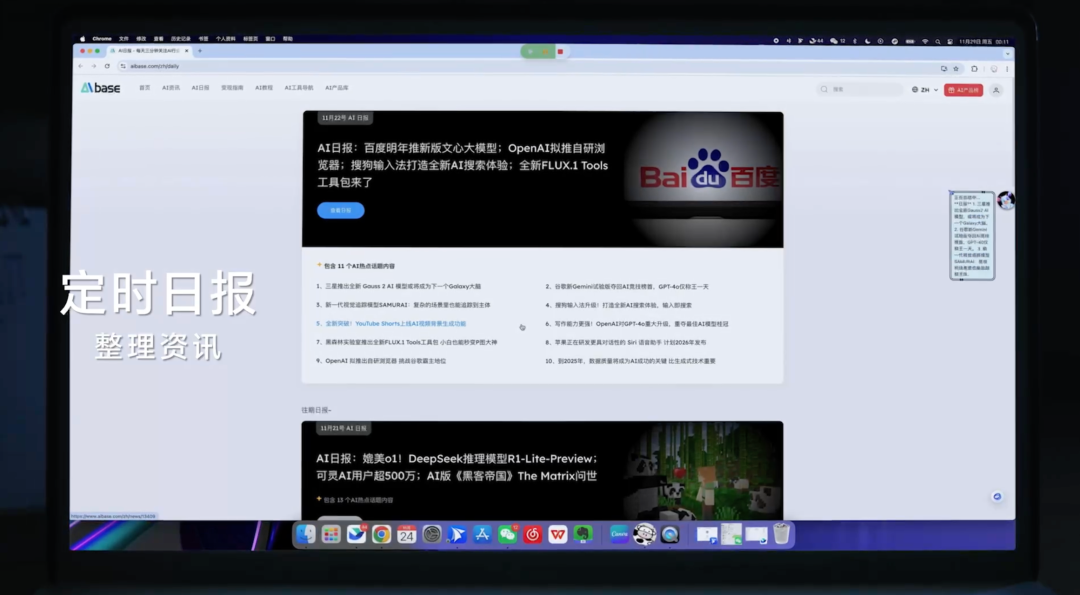Open Evernote in the dock
This screenshot has height=595, width=1080.
click(x=583, y=534)
